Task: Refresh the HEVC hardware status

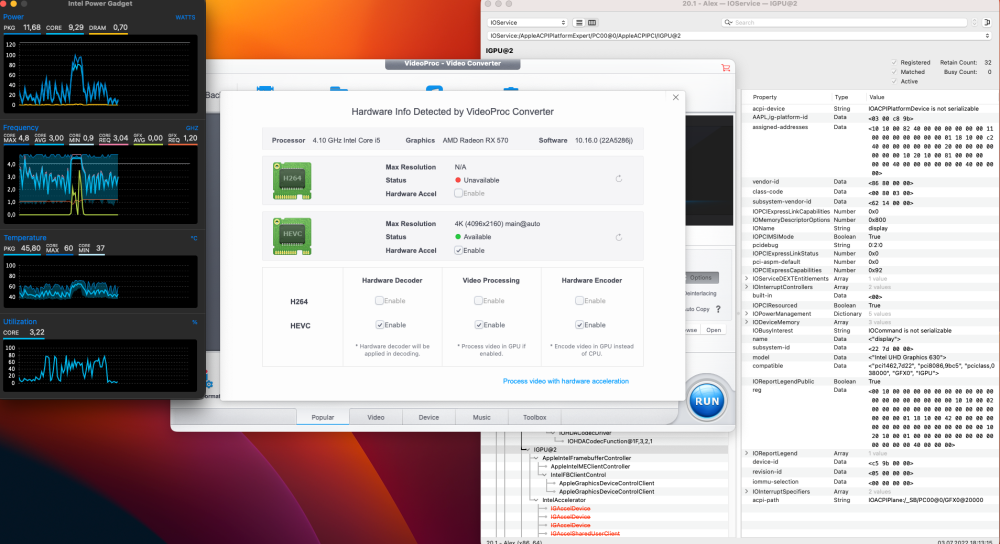Action: (619, 237)
